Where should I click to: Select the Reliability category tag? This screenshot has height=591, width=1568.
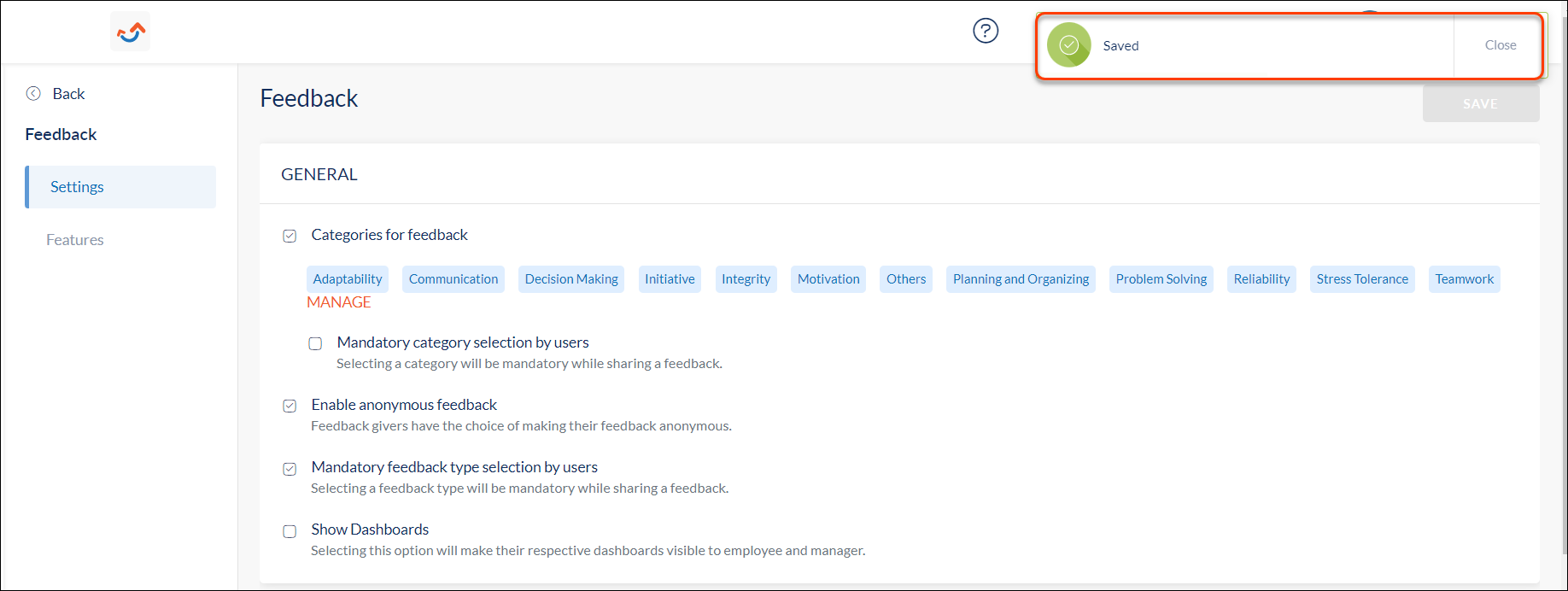[x=1261, y=279]
